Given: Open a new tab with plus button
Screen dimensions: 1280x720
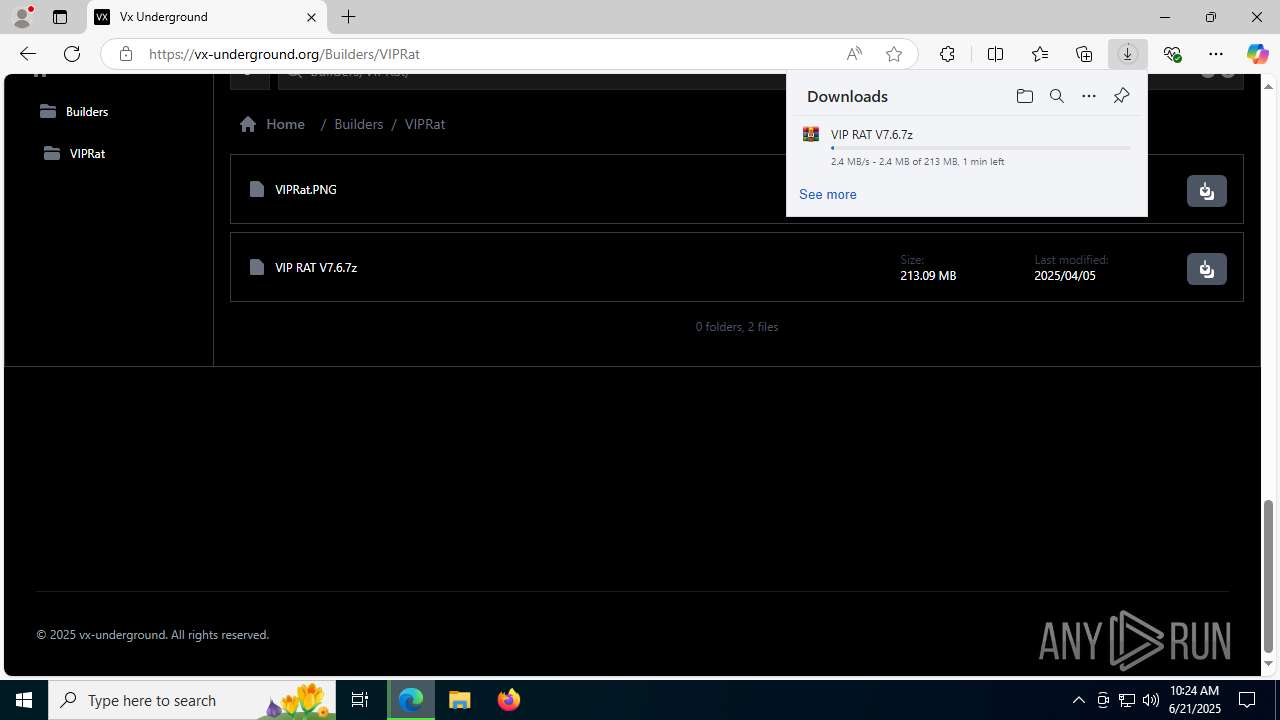Looking at the screenshot, I should point(348,17).
